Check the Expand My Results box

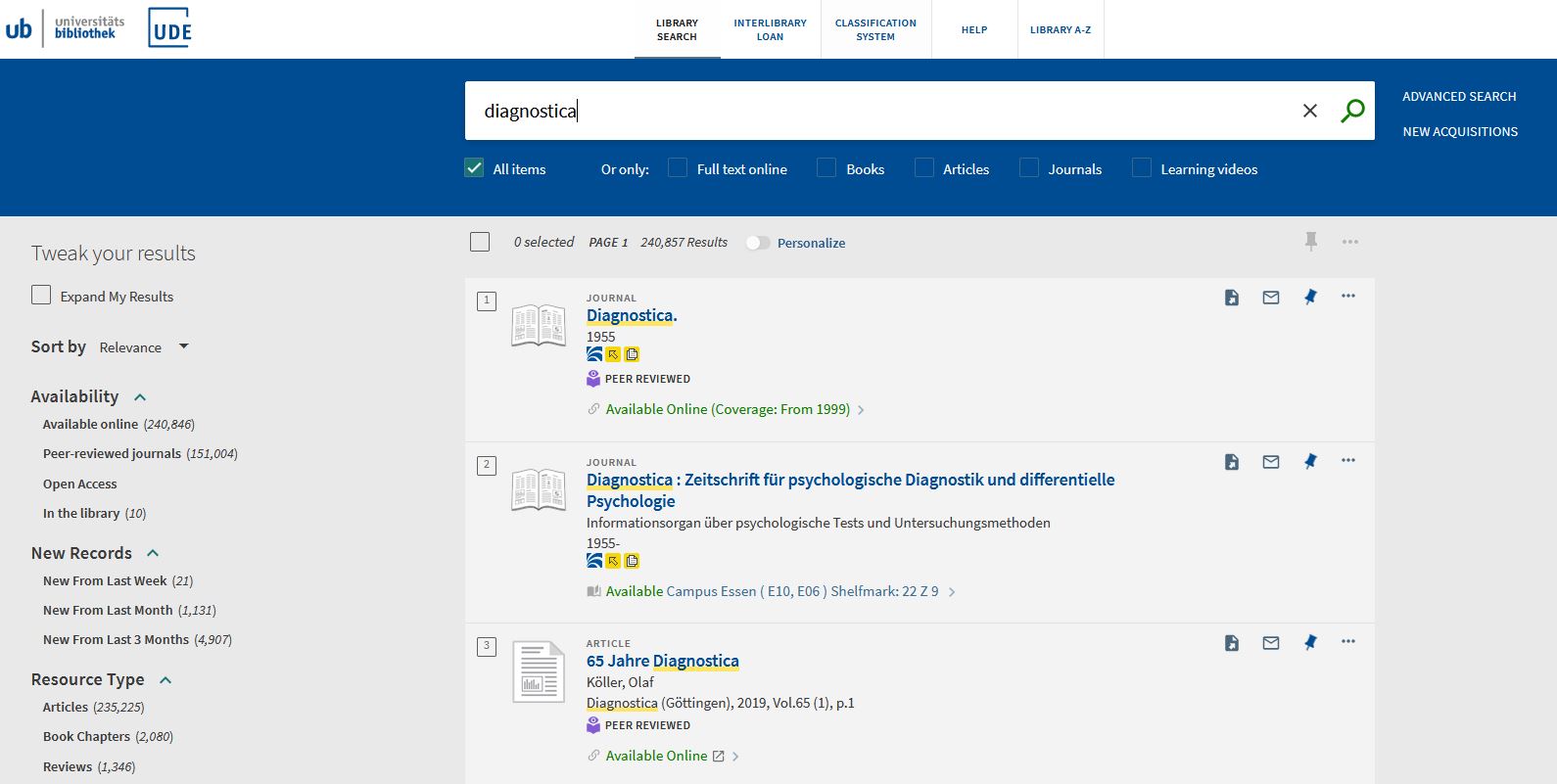pos(41,296)
